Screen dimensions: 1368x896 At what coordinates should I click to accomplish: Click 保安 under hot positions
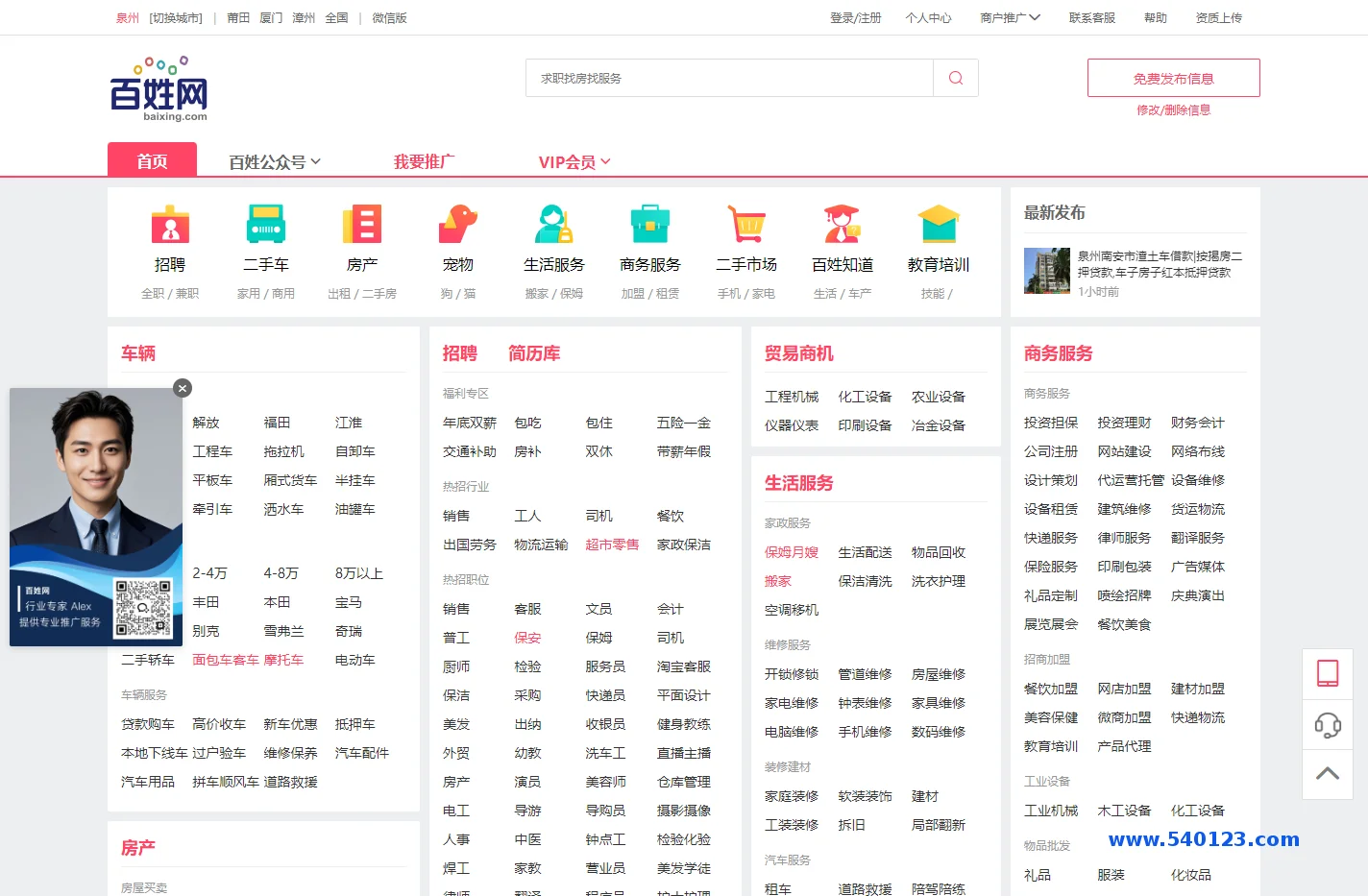[x=527, y=638]
